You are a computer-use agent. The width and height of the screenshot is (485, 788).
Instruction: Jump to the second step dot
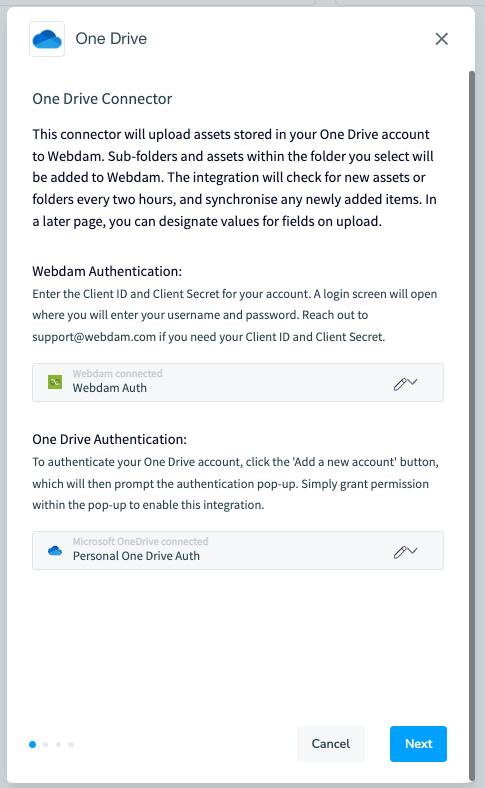(x=46, y=744)
